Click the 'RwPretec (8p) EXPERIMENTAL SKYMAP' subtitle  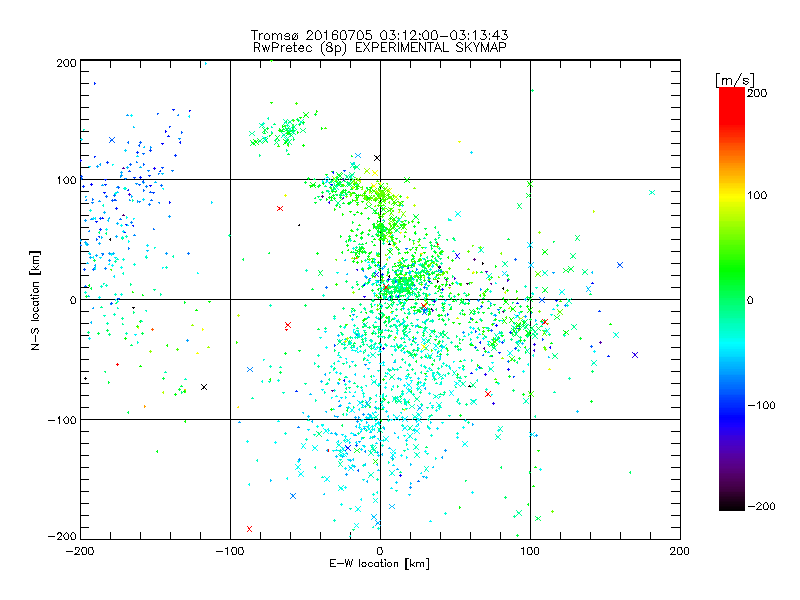point(380,48)
